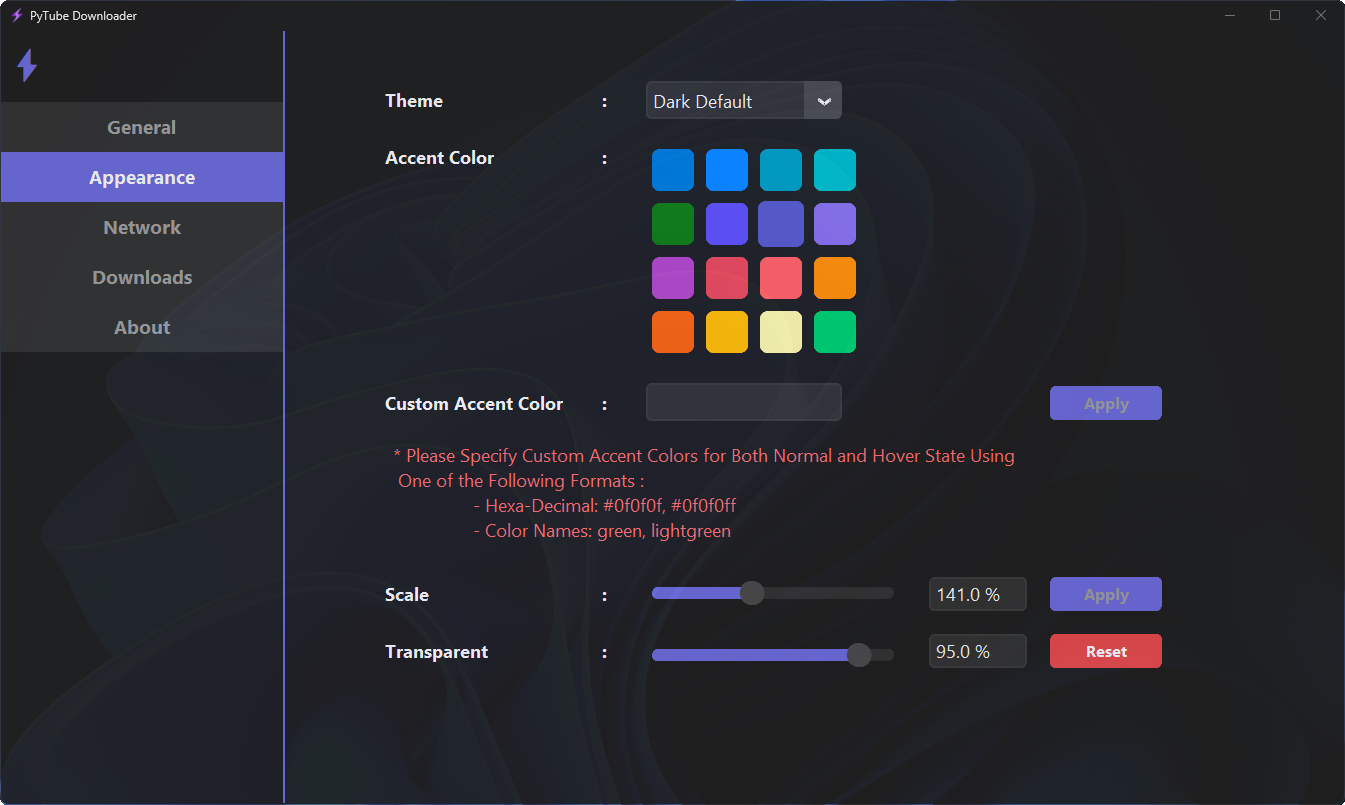Image resolution: width=1345 pixels, height=805 pixels.
Task: Choose the bright green swatch in last row
Action: tap(835, 332)
